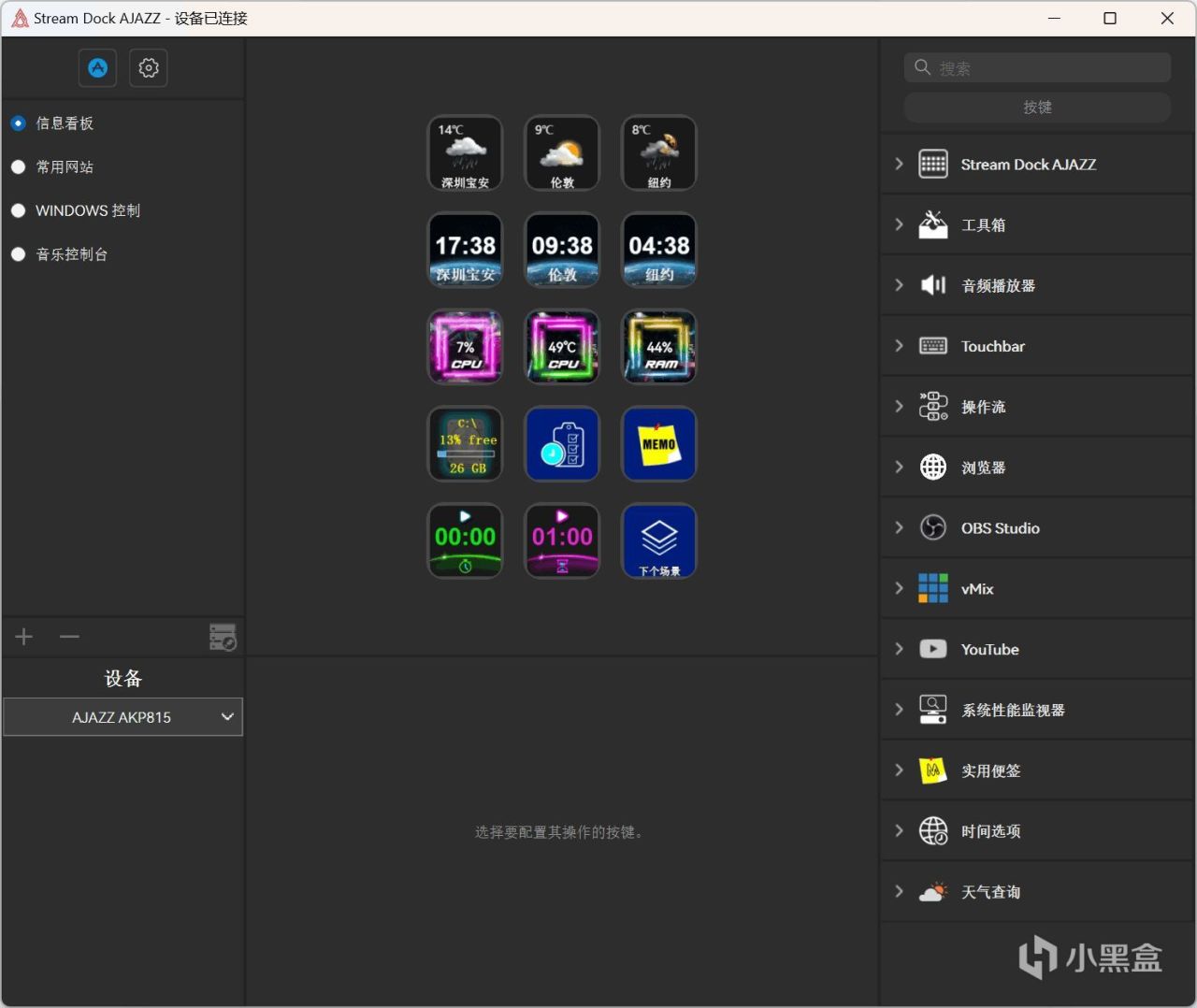Select the 常用网站 profile radio button

(18, 167)
